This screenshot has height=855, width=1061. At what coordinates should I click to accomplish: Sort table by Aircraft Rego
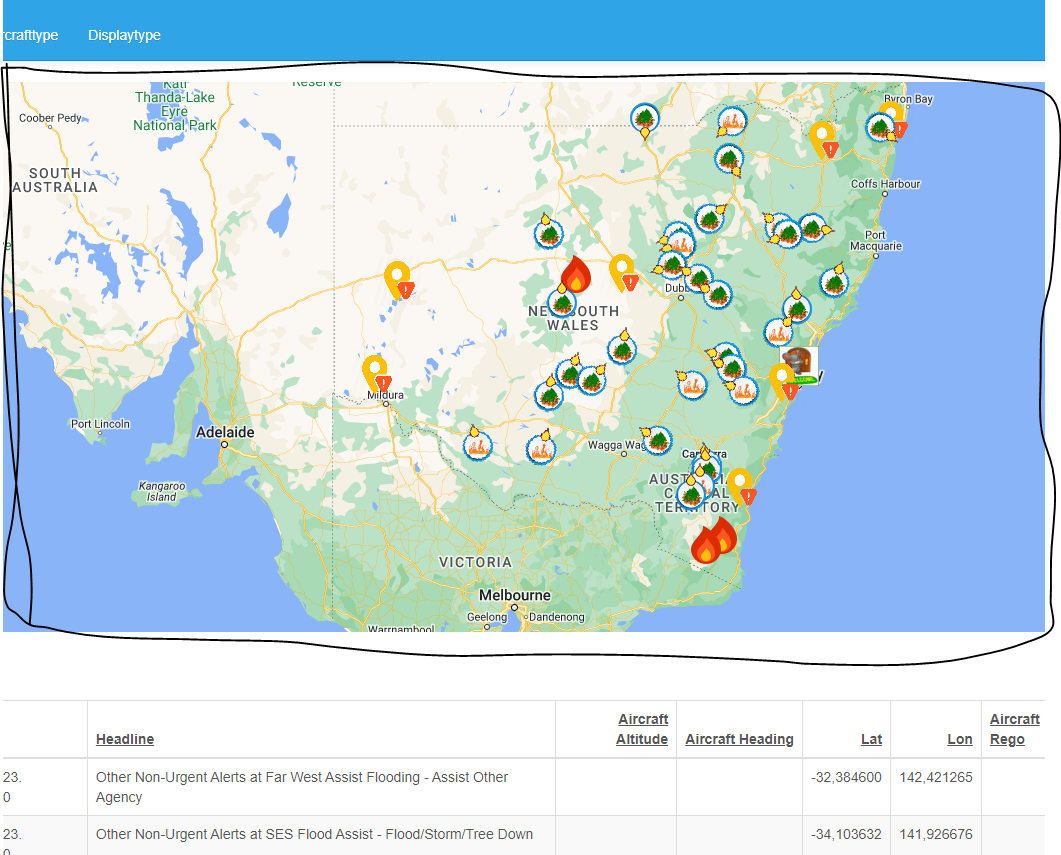tap(1014, 729)
